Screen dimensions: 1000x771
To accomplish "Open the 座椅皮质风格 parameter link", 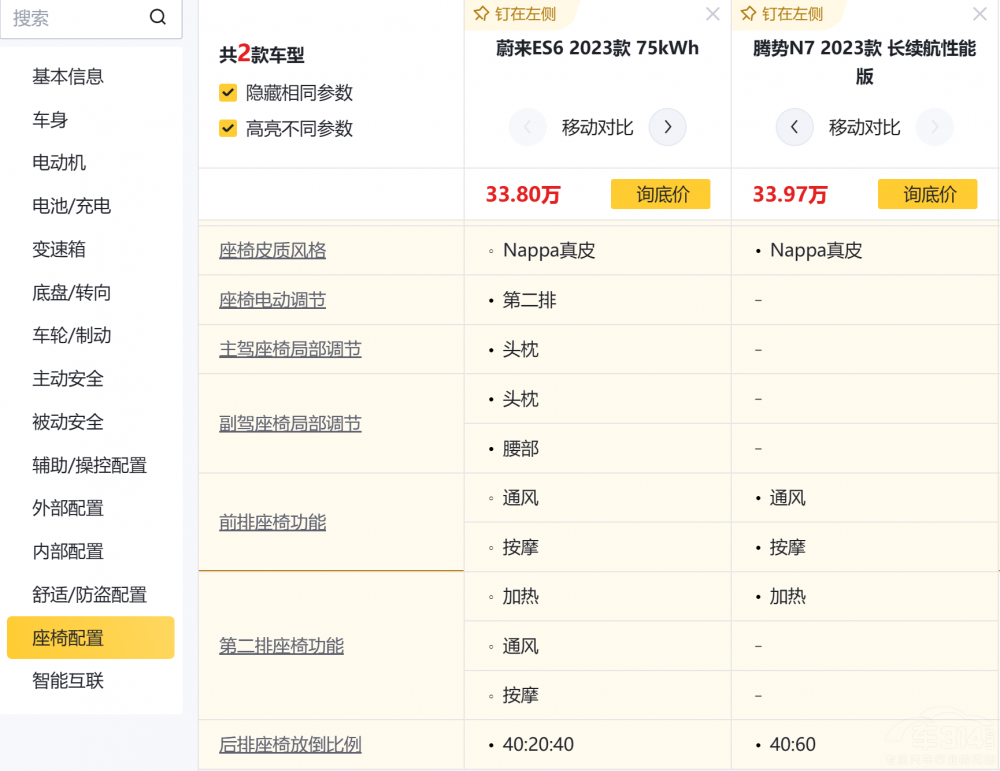I will [272, 251].
